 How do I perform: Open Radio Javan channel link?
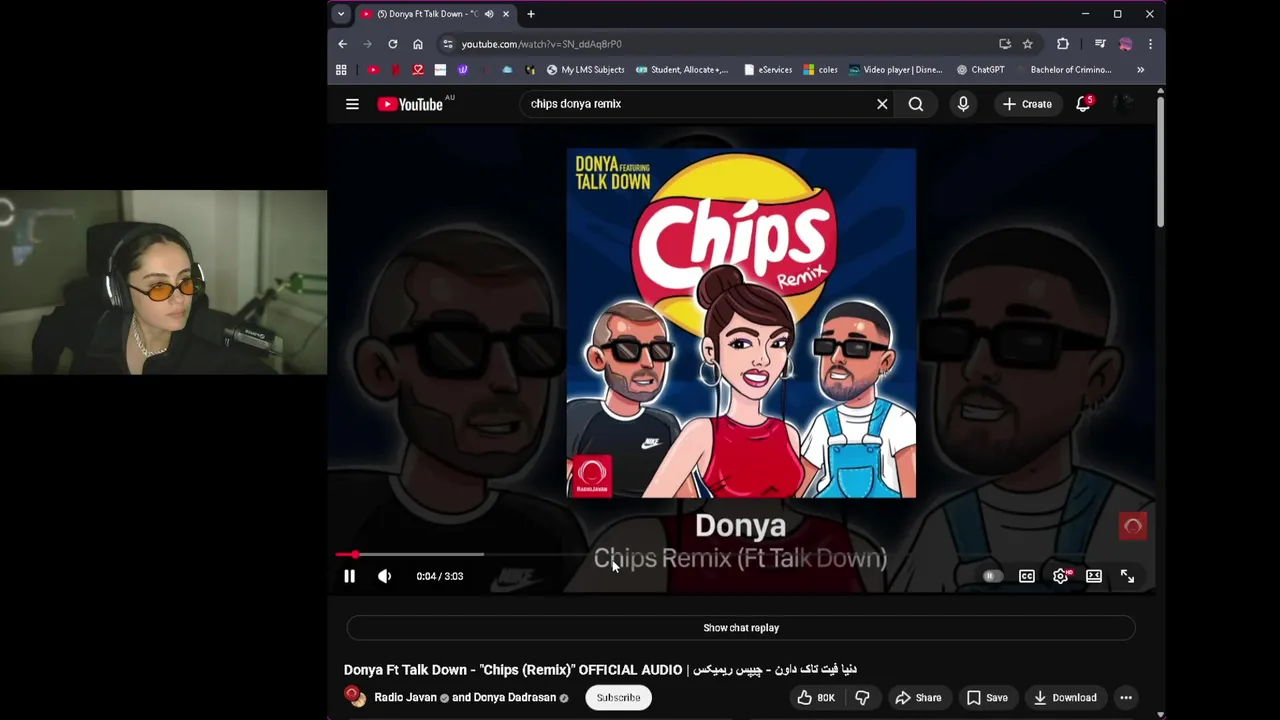405,698
